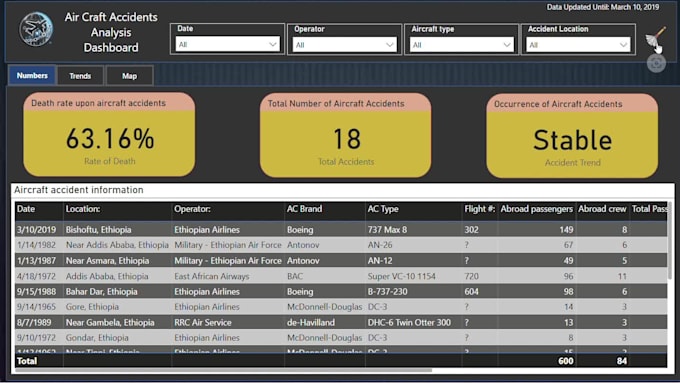Click the Abroad crew column header
Viewport: 680px width, 383px height.
602,209
